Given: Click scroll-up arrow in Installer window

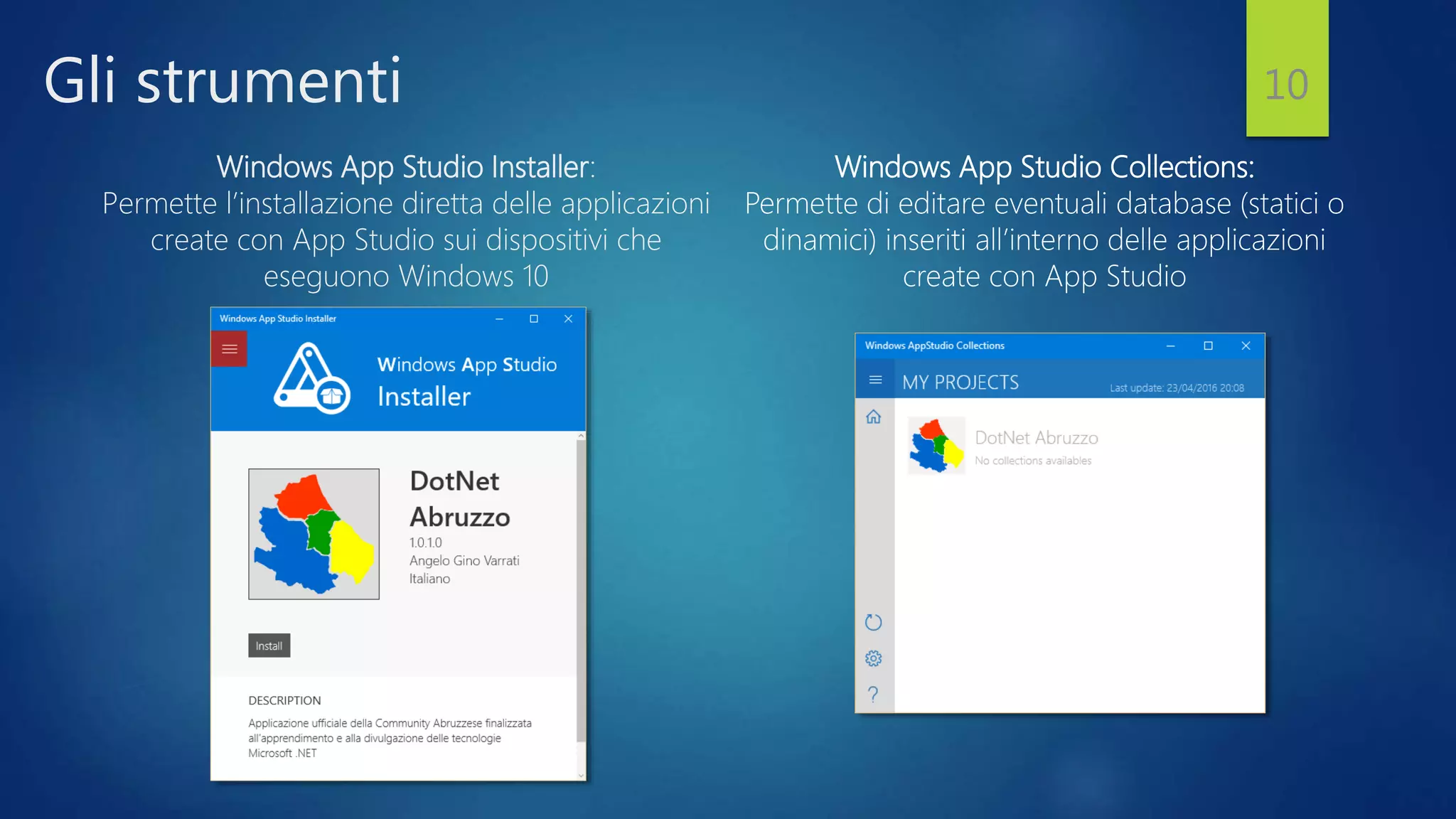Looking at the screenshot, I should click(581, 436).
